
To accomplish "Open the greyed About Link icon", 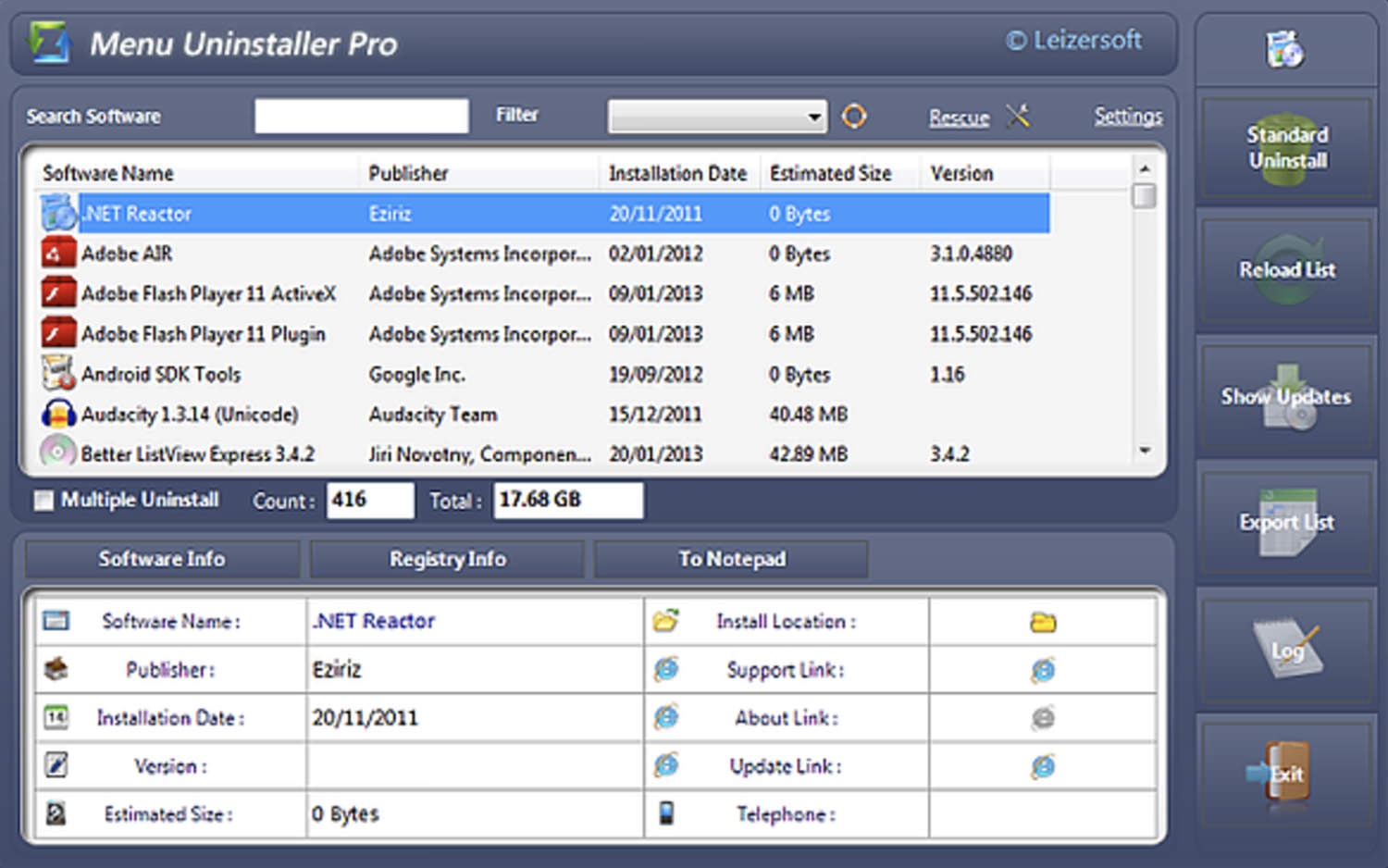I will 1043,718.
